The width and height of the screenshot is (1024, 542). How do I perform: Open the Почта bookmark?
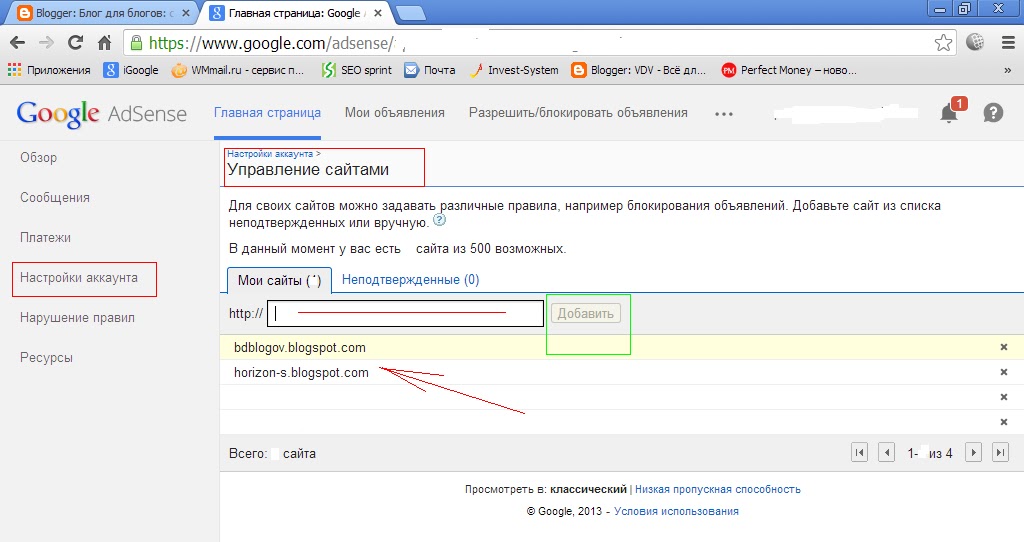[x=430, y=70]
